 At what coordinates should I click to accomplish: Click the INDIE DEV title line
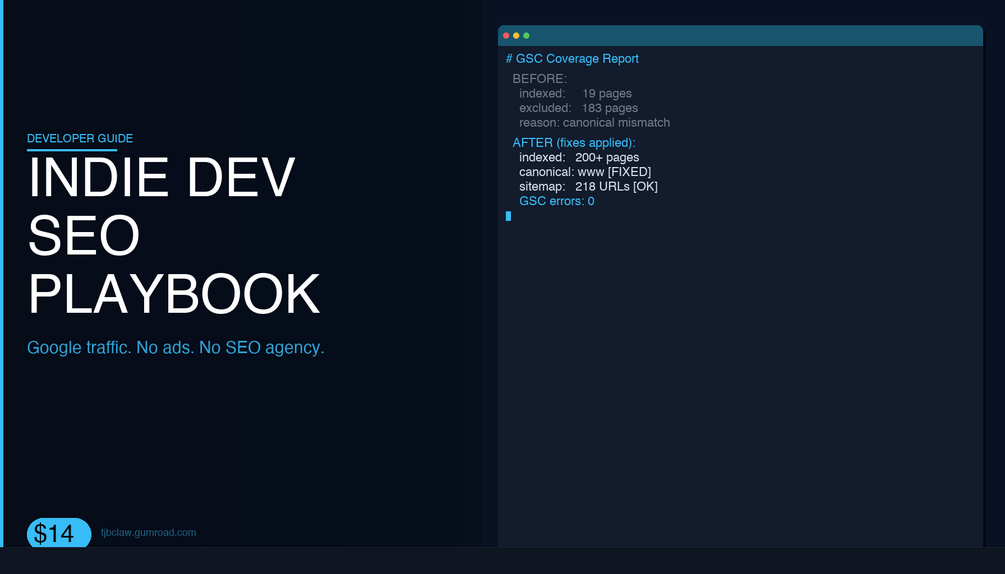(x=162, y=177)
